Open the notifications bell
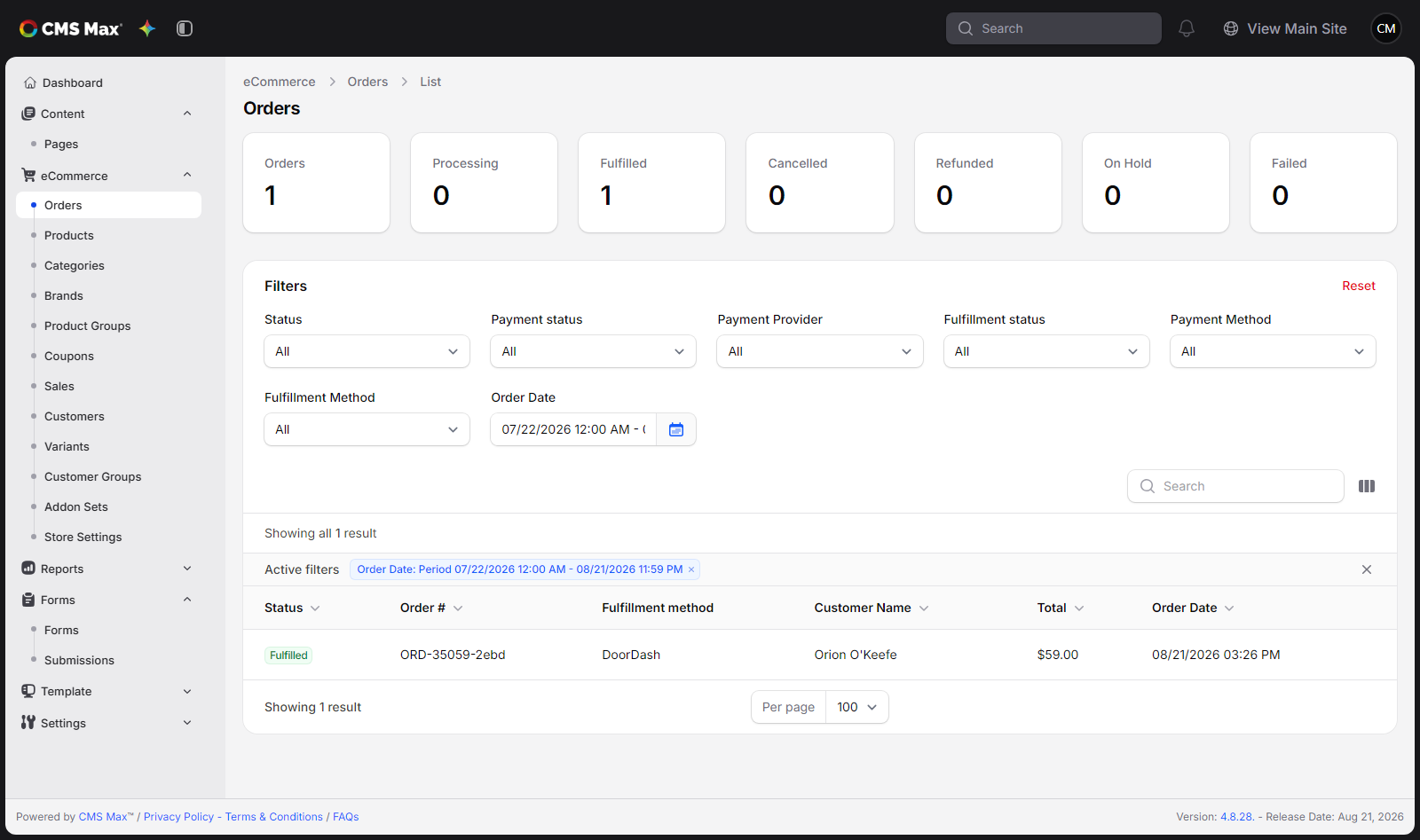This screenshot has width=1420, height=840. 1187,28
